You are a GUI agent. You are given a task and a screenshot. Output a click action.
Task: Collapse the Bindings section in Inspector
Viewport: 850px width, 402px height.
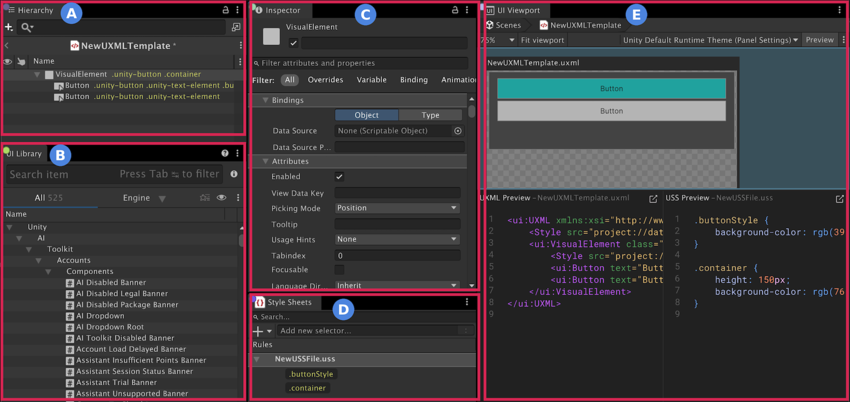click(266, 100)
